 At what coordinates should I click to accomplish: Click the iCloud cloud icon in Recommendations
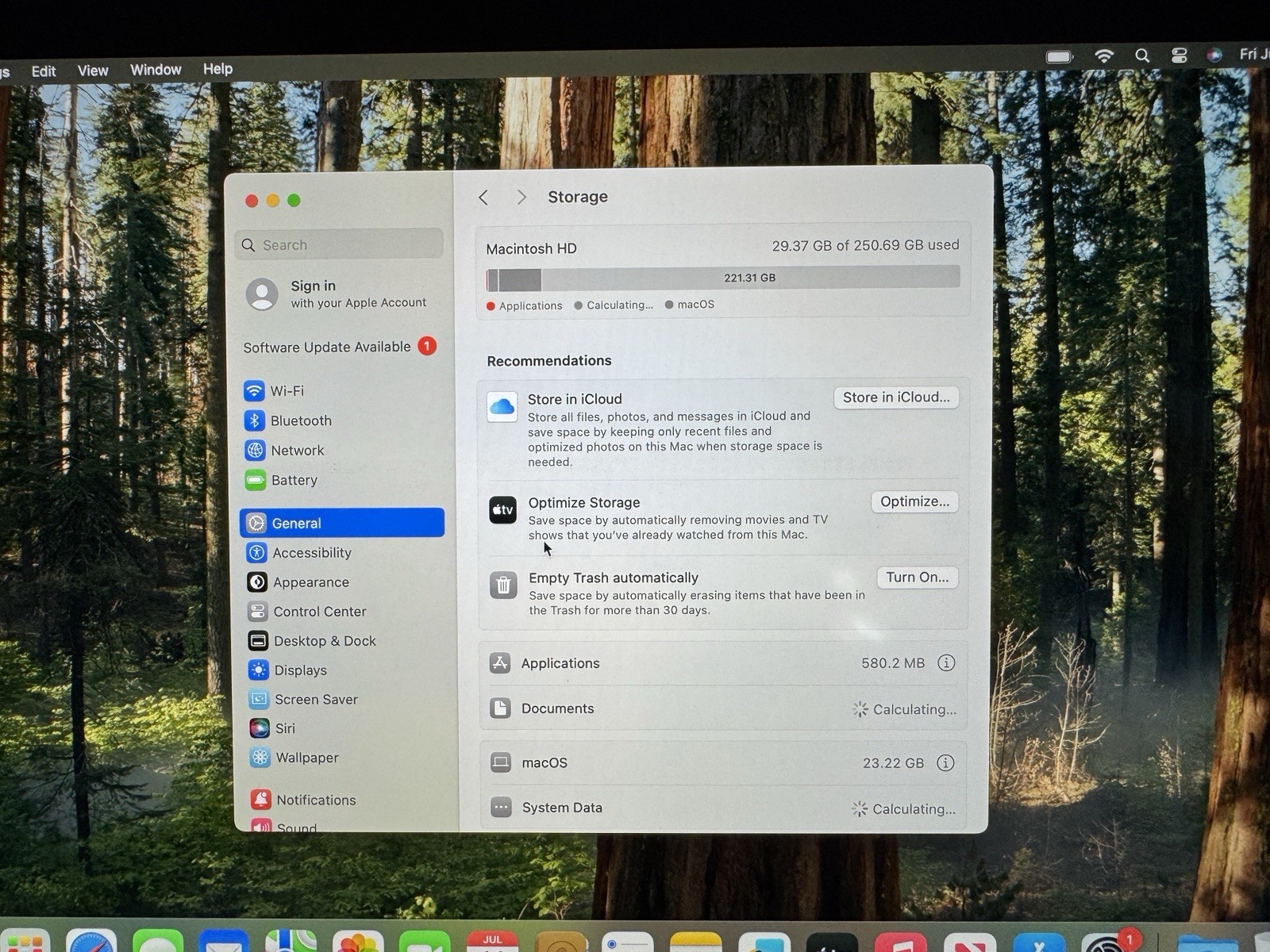coord(502,407)
